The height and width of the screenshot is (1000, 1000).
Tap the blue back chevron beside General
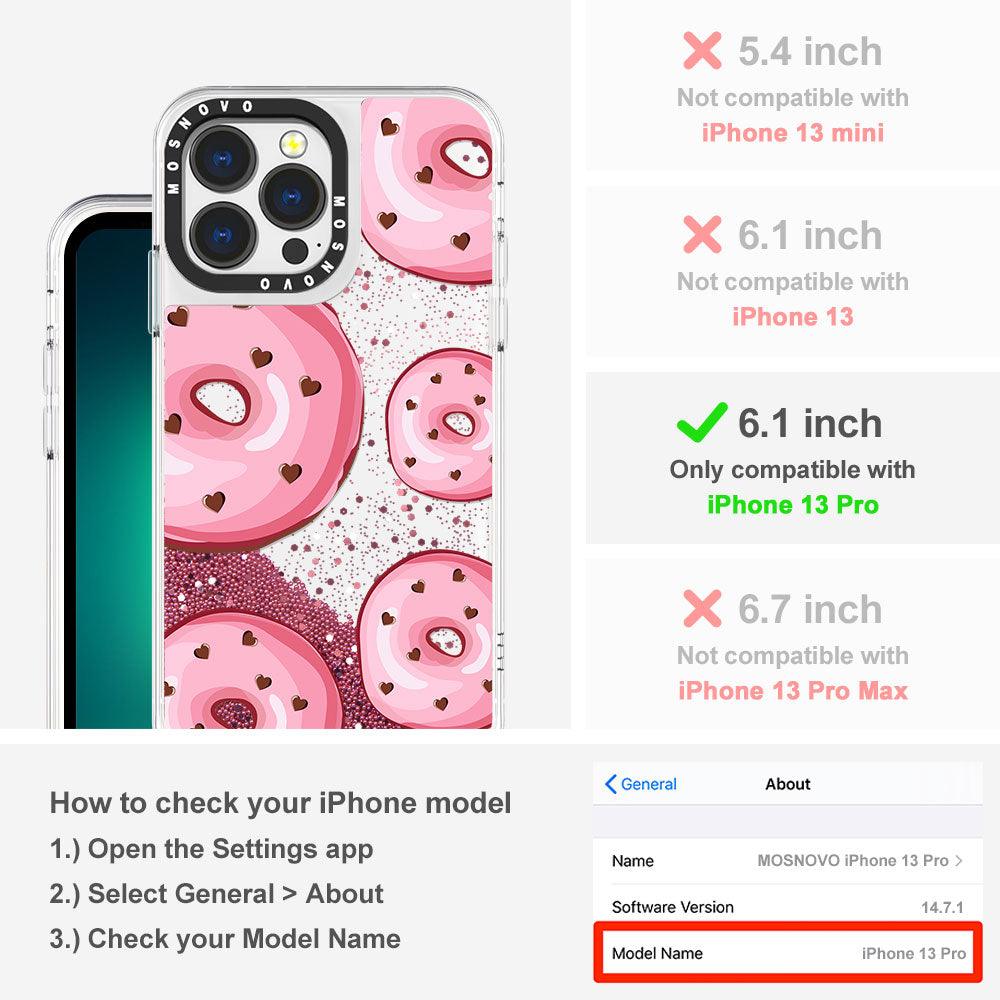pos(610,784)
